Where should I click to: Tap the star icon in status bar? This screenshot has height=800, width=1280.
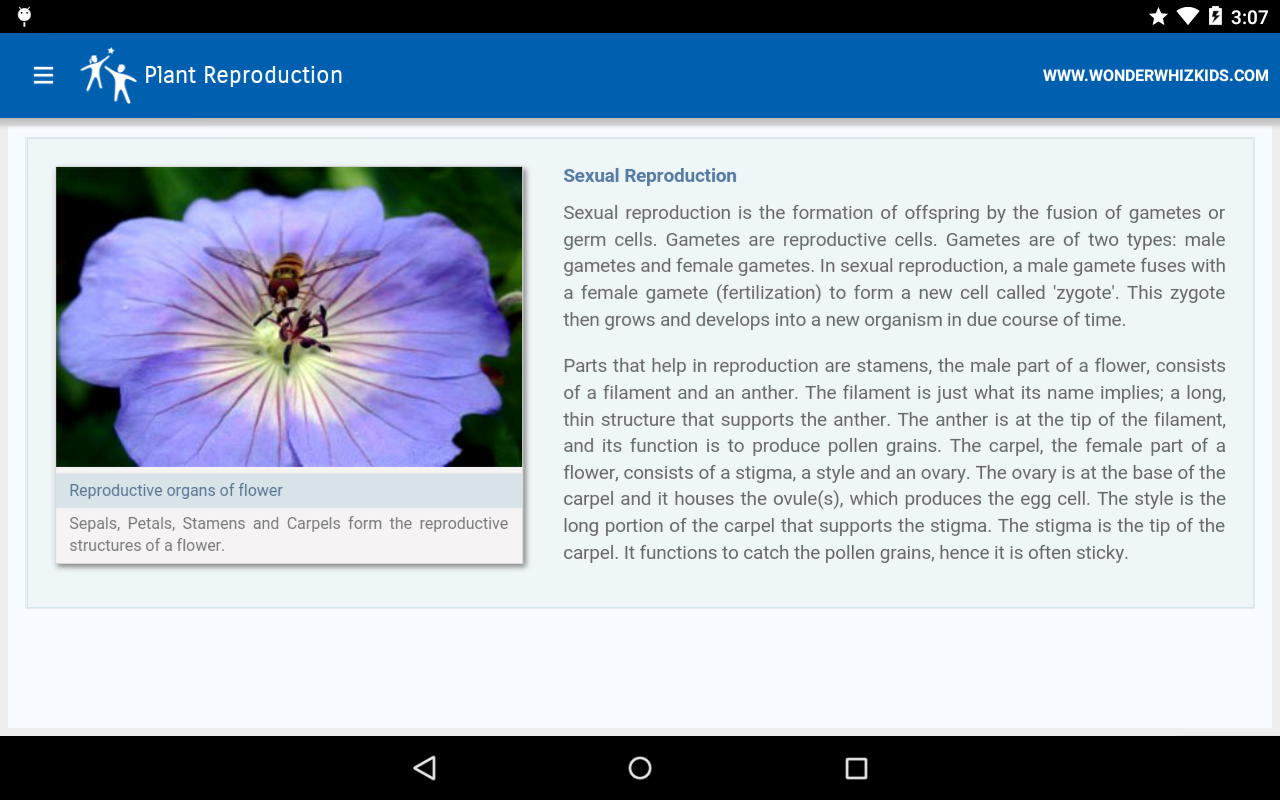point(1159,16)
